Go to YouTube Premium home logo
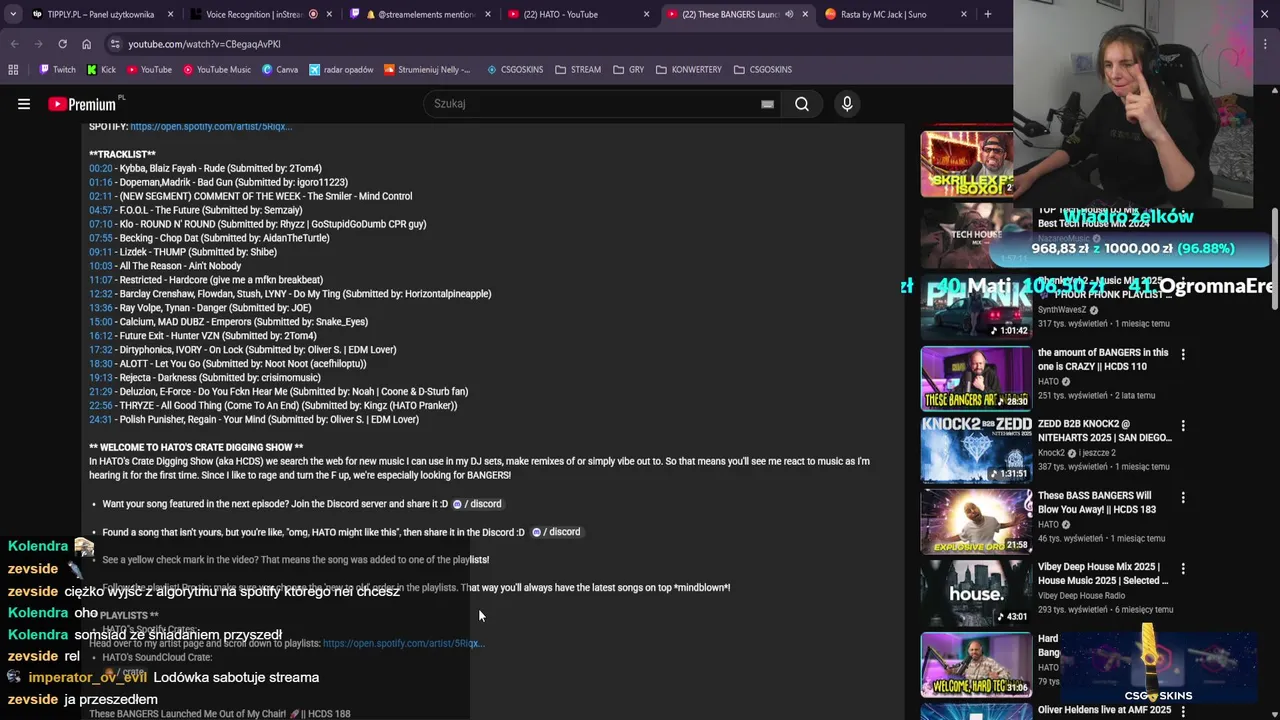Image resolution: width=1280 pixels, height=720 pixels. [x=84, y=104]
